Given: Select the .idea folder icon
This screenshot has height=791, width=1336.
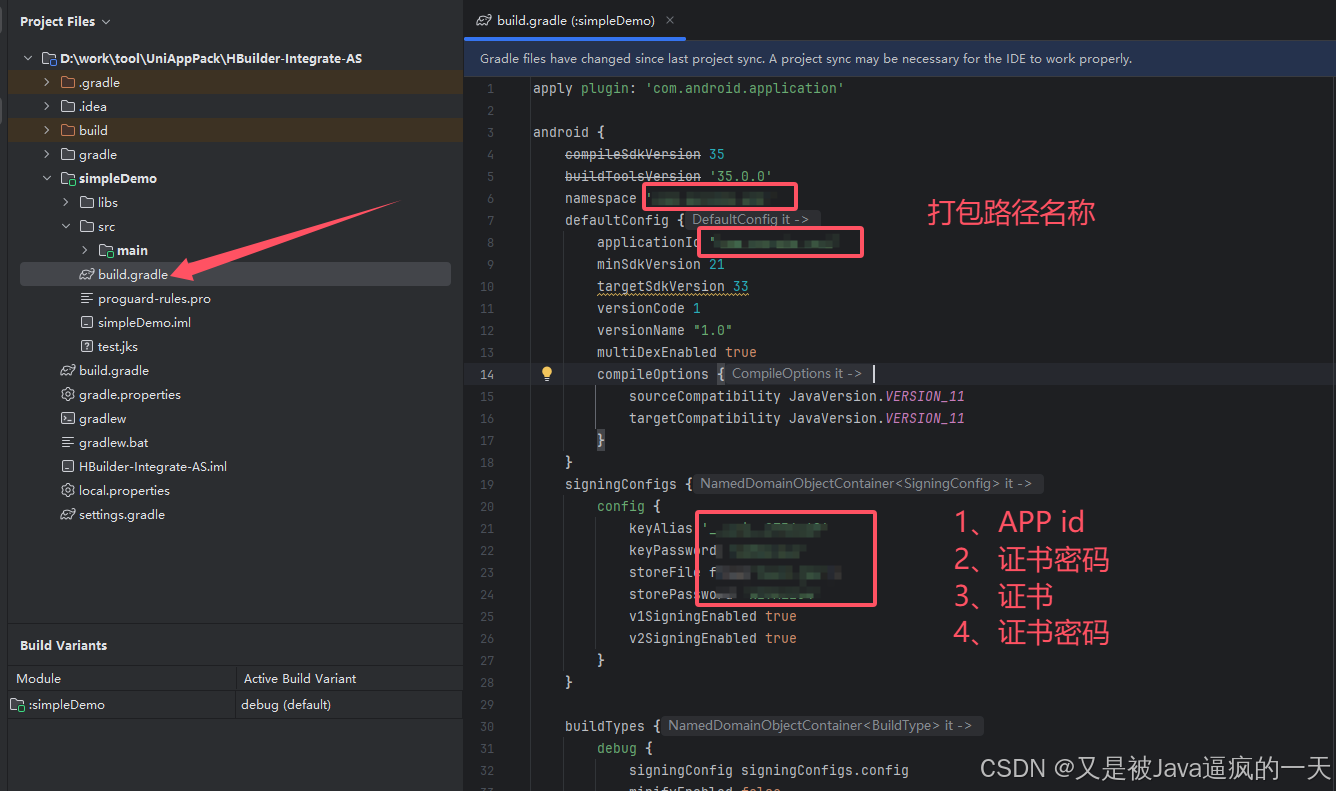Looking at the screenshot, I should 68,106.
